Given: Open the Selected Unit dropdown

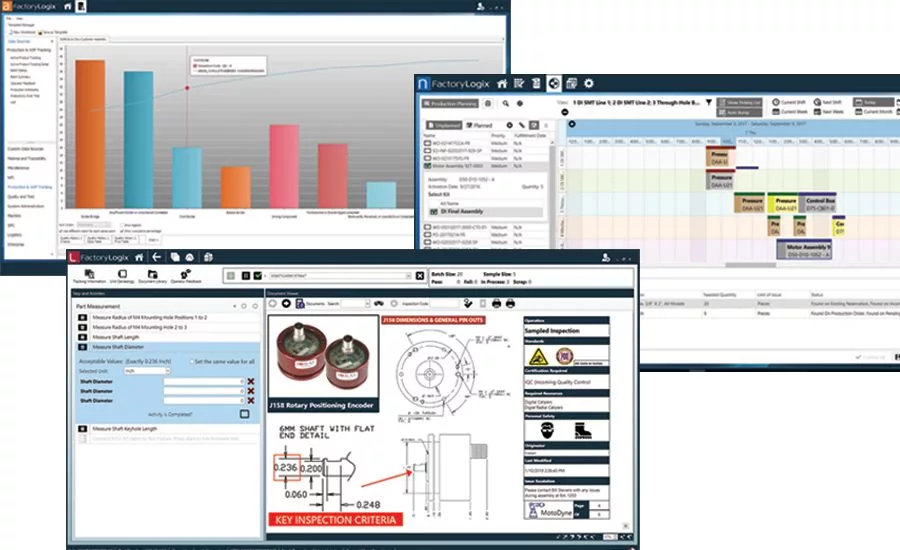Looking at the screenshot, I should 148,371.
